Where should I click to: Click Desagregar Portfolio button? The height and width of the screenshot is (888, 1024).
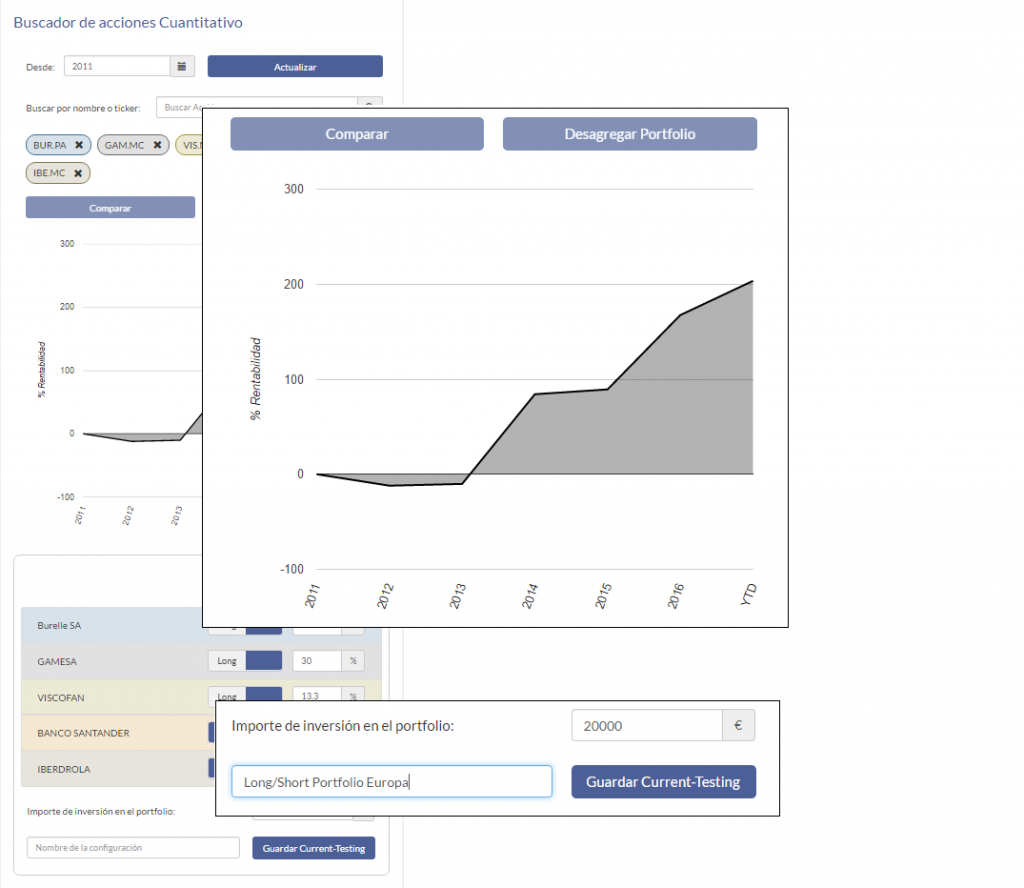coord(629,134)
